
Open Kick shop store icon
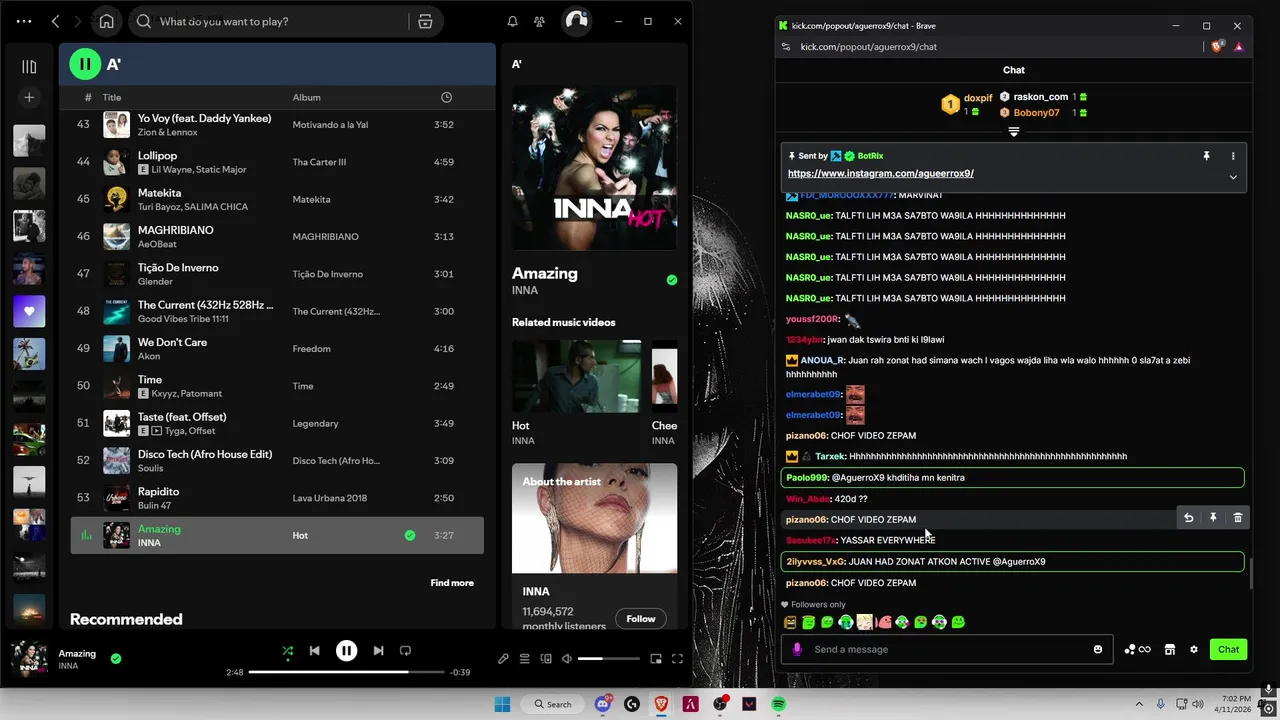click(1169, 649)
